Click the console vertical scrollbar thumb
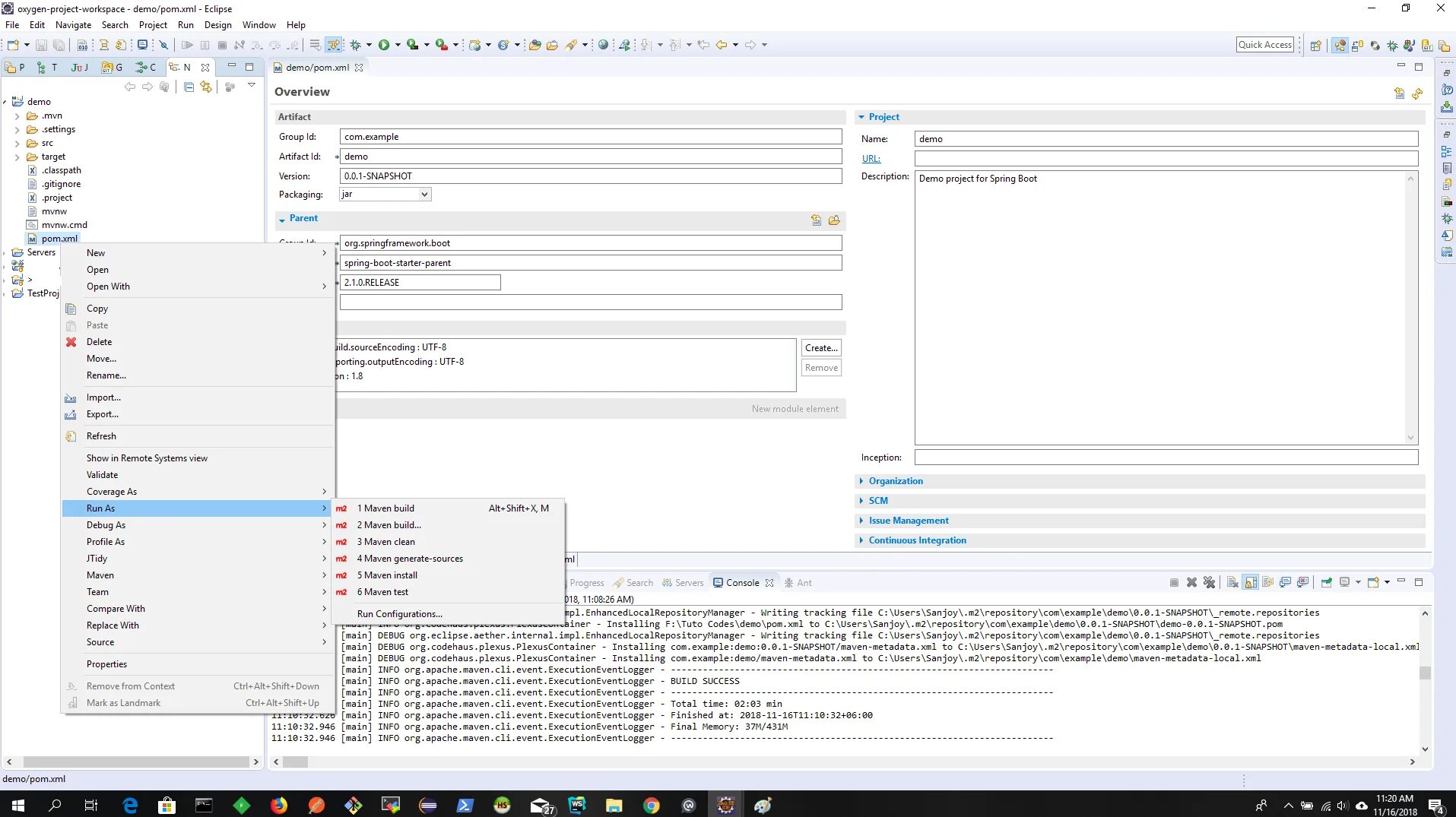This screenshot has width=1456, height=817. [1425, 673]
